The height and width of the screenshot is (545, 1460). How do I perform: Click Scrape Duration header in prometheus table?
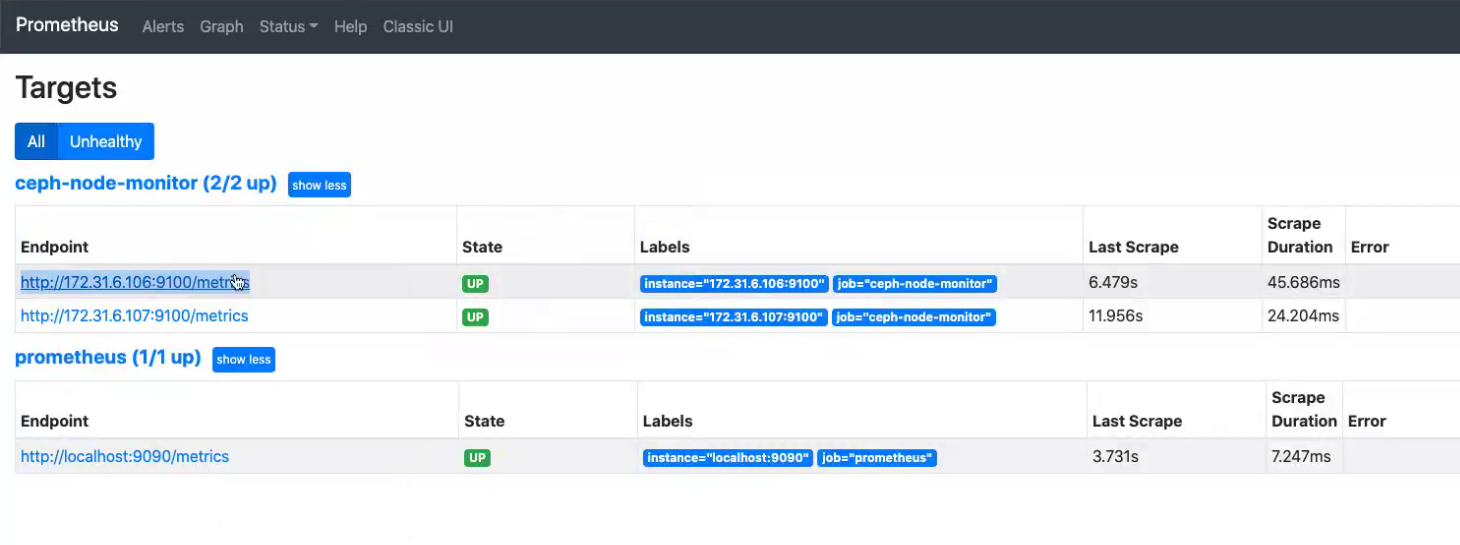point(1304,409)
